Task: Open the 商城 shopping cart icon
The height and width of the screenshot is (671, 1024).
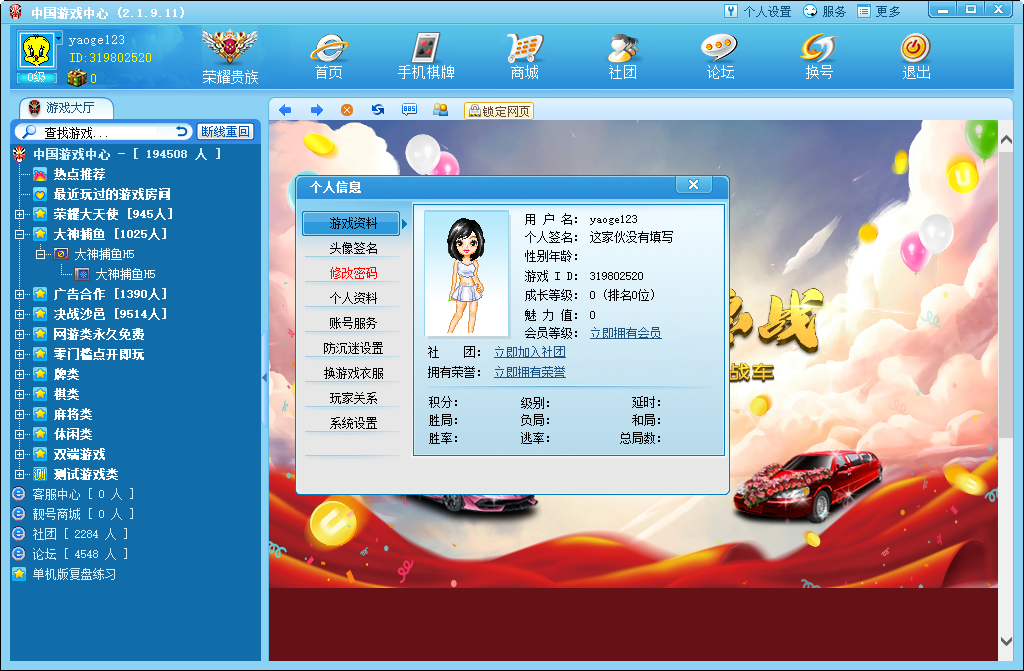Action: point(524,57)
